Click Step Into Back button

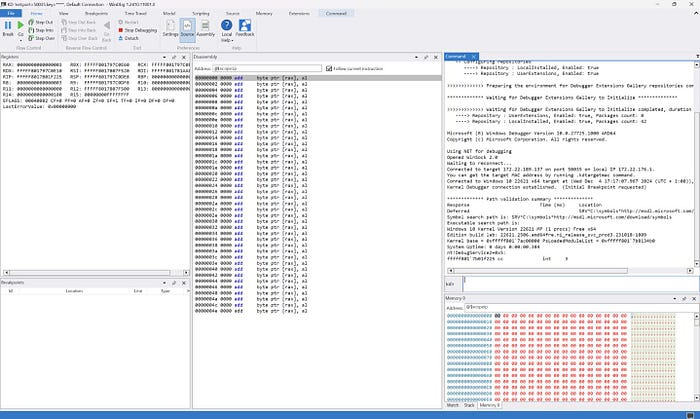(x=79, y=30)
